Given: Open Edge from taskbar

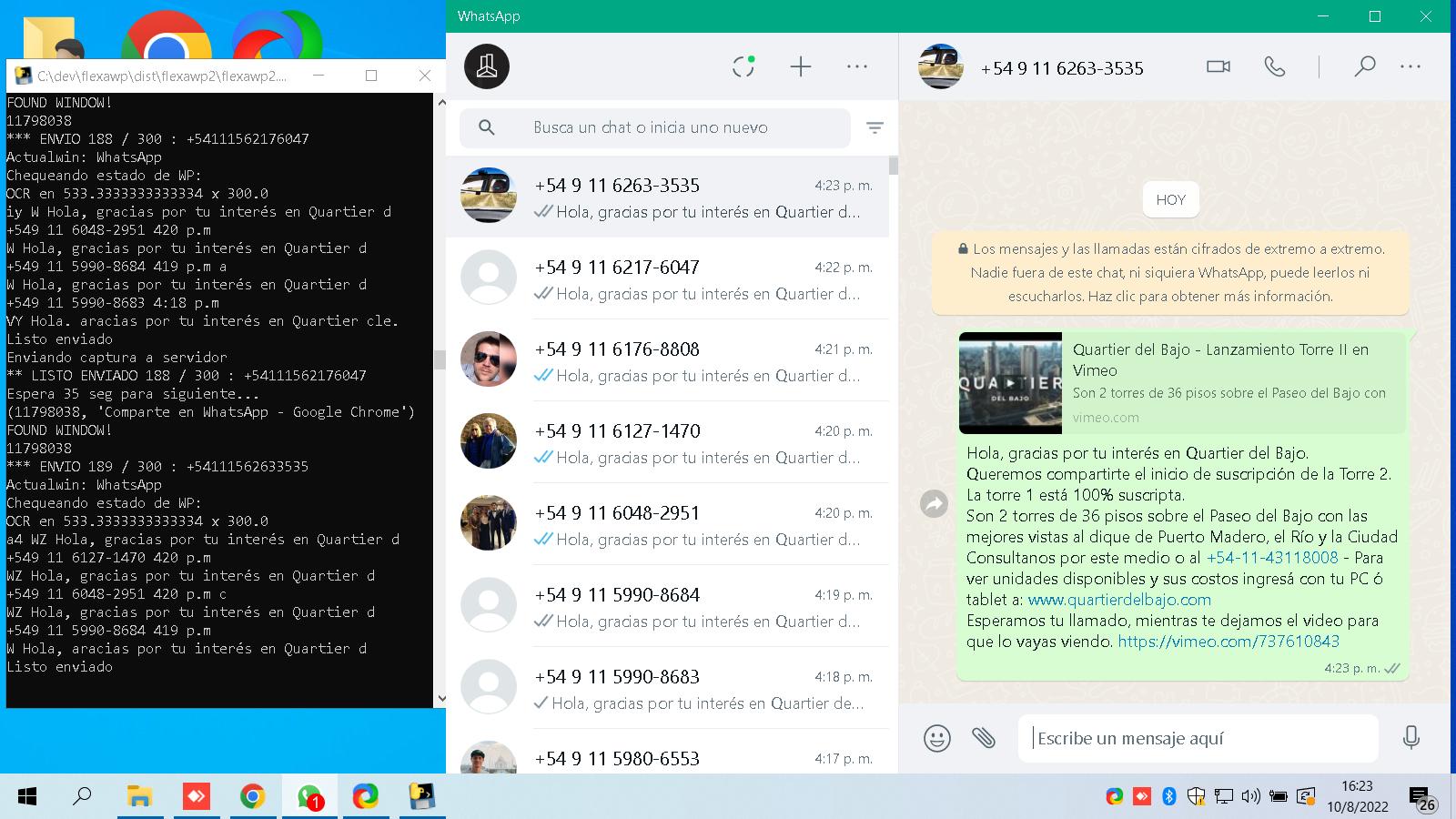Looking at the screenshot, I should tap(366, 797).
